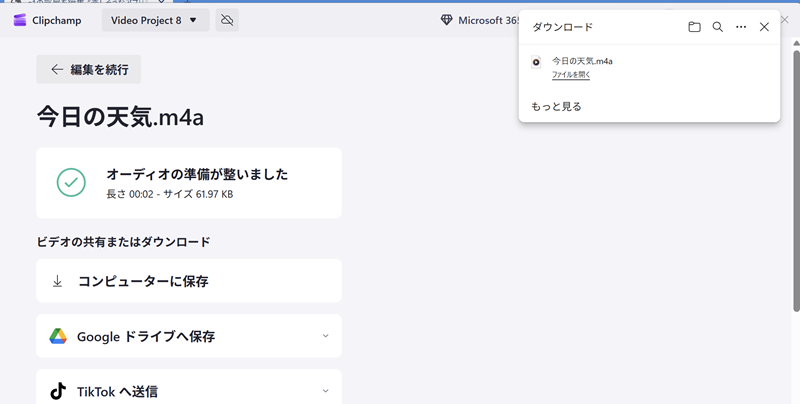The width and height of the screenshot is (800, 404).
Task: Click the Microsoft 365 diamond icon
Action: [447, 20]
